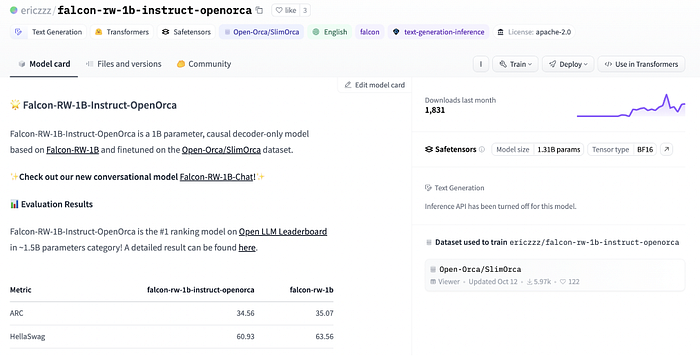The height and width of the screenshot is (362, 700).
Task: Open the ericzzz user profile link
Action: [x=36, y=10]
